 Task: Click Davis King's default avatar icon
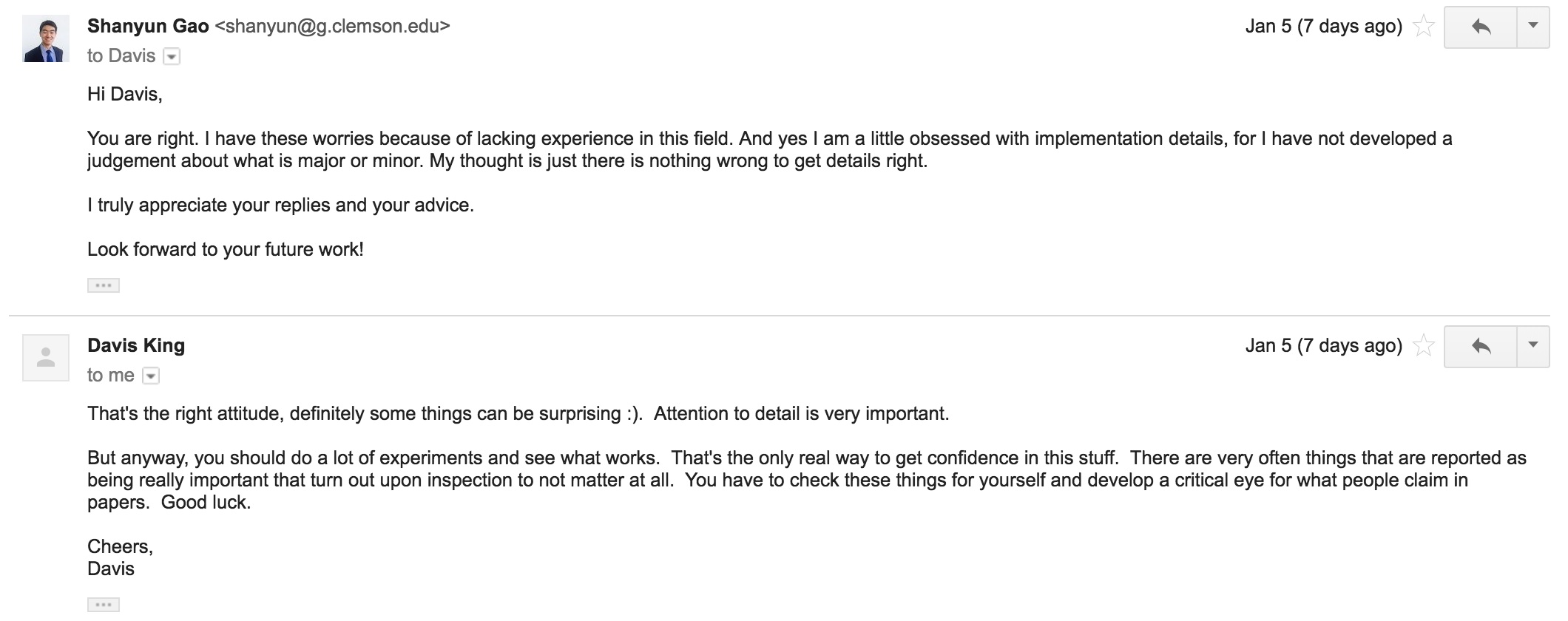(x=46, y=358)
